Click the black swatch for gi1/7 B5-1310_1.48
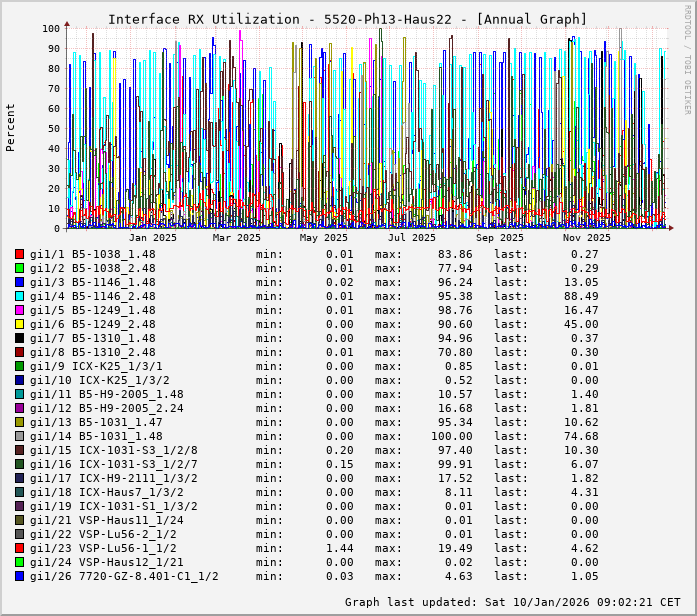Image resolution: width=697 pixels, height=616 pixels. pyautogui.click(x=20, y=338)
